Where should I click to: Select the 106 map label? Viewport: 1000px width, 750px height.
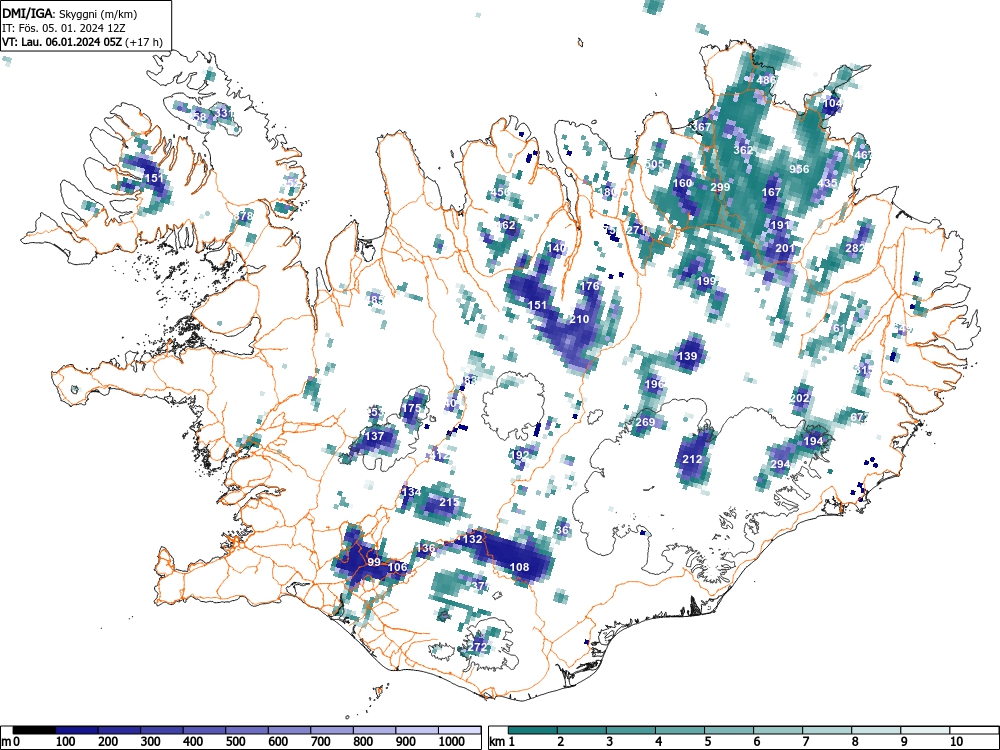click(x=397, y=567)
